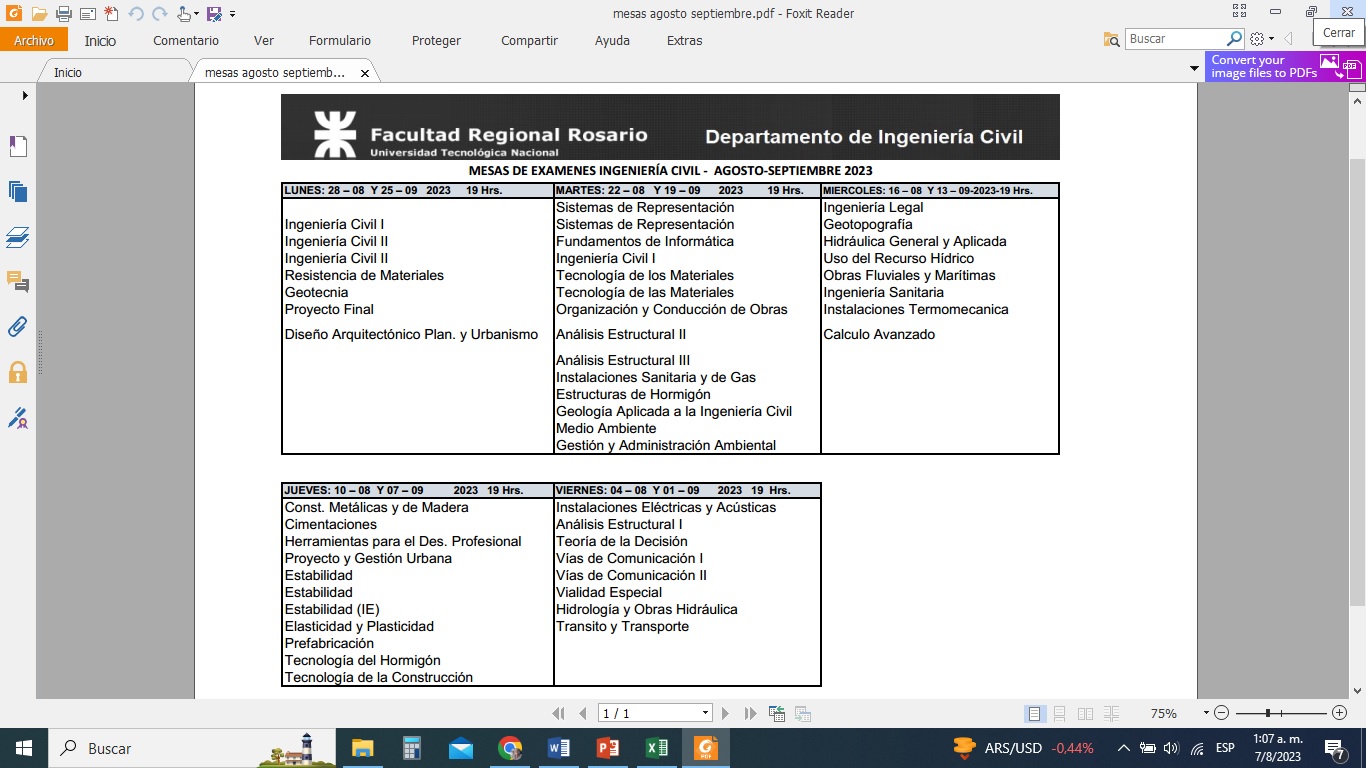Open the customize quick access toolbar dropdown
The image size is (1366, 768).
(232, 14)
